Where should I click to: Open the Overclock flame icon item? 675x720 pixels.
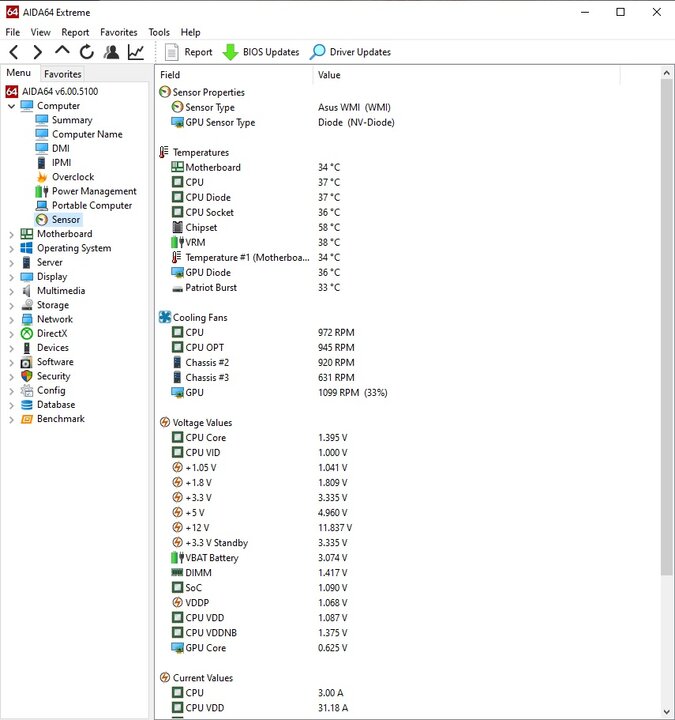pos(42,177)
